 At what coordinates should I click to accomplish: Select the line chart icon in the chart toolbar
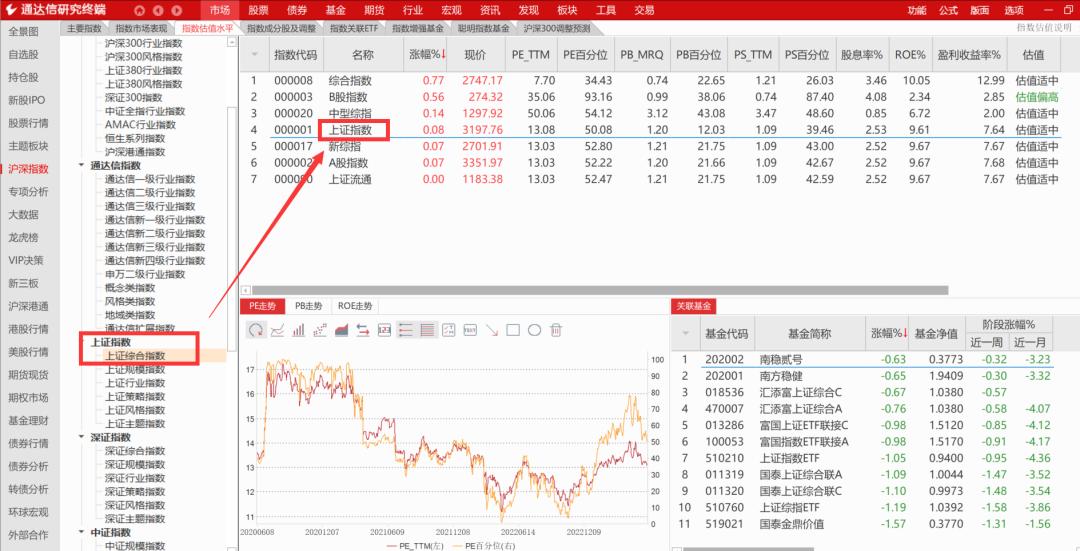[277, 331]
